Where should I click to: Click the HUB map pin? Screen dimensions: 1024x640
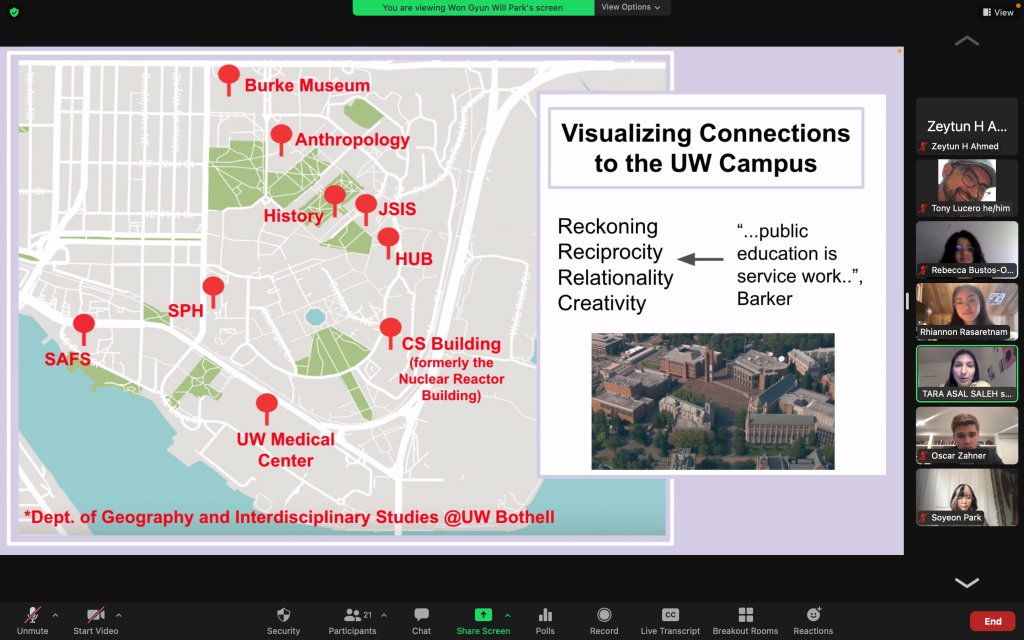pyautogui.click(x=389, y=242)
